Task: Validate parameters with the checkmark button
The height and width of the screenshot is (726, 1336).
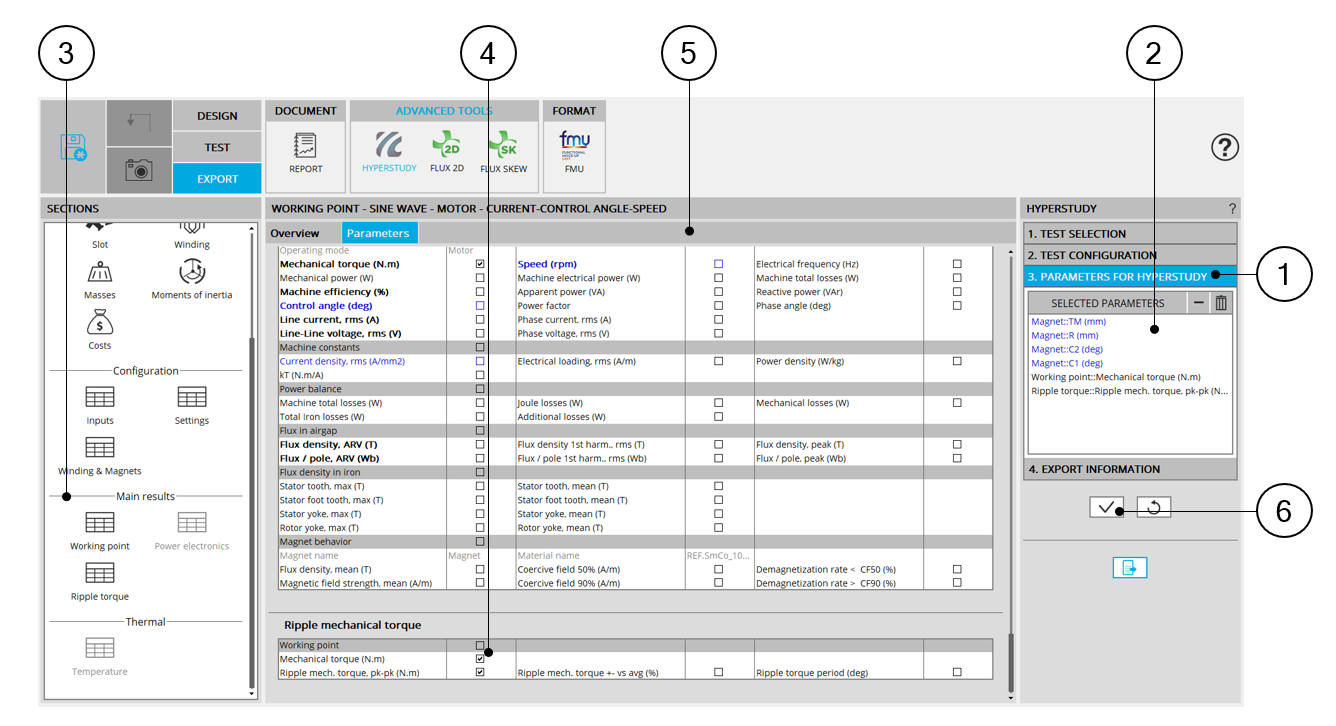Action: click(x=1106, y=507)
